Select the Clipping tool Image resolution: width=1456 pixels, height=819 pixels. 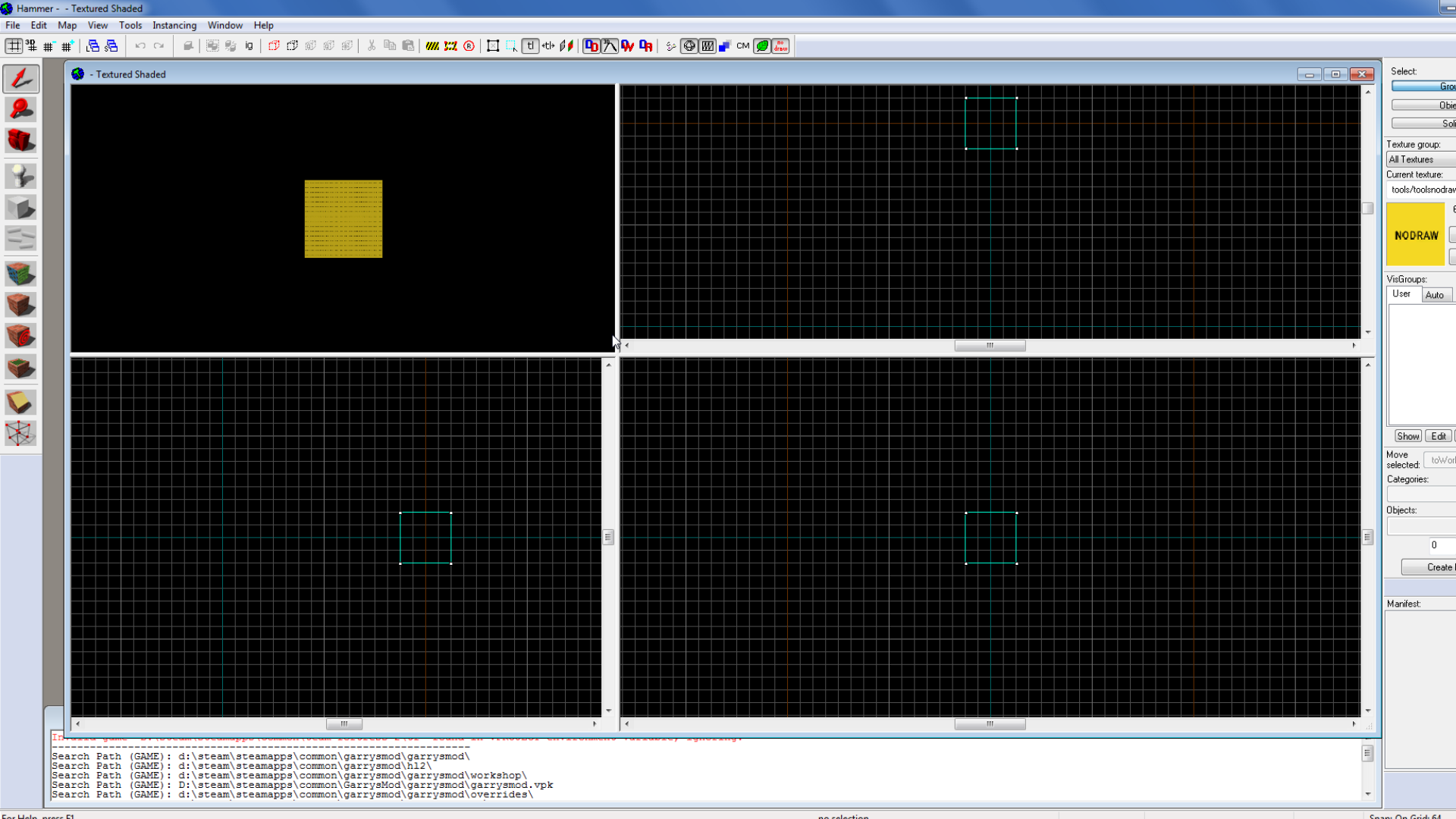(x=20, y=403)
